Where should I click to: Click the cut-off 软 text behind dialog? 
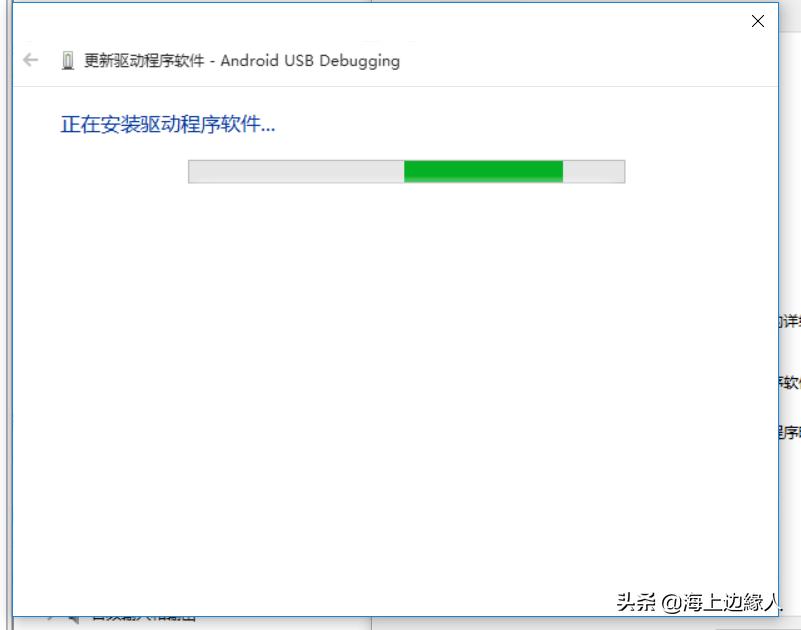(x=790, y=382)
